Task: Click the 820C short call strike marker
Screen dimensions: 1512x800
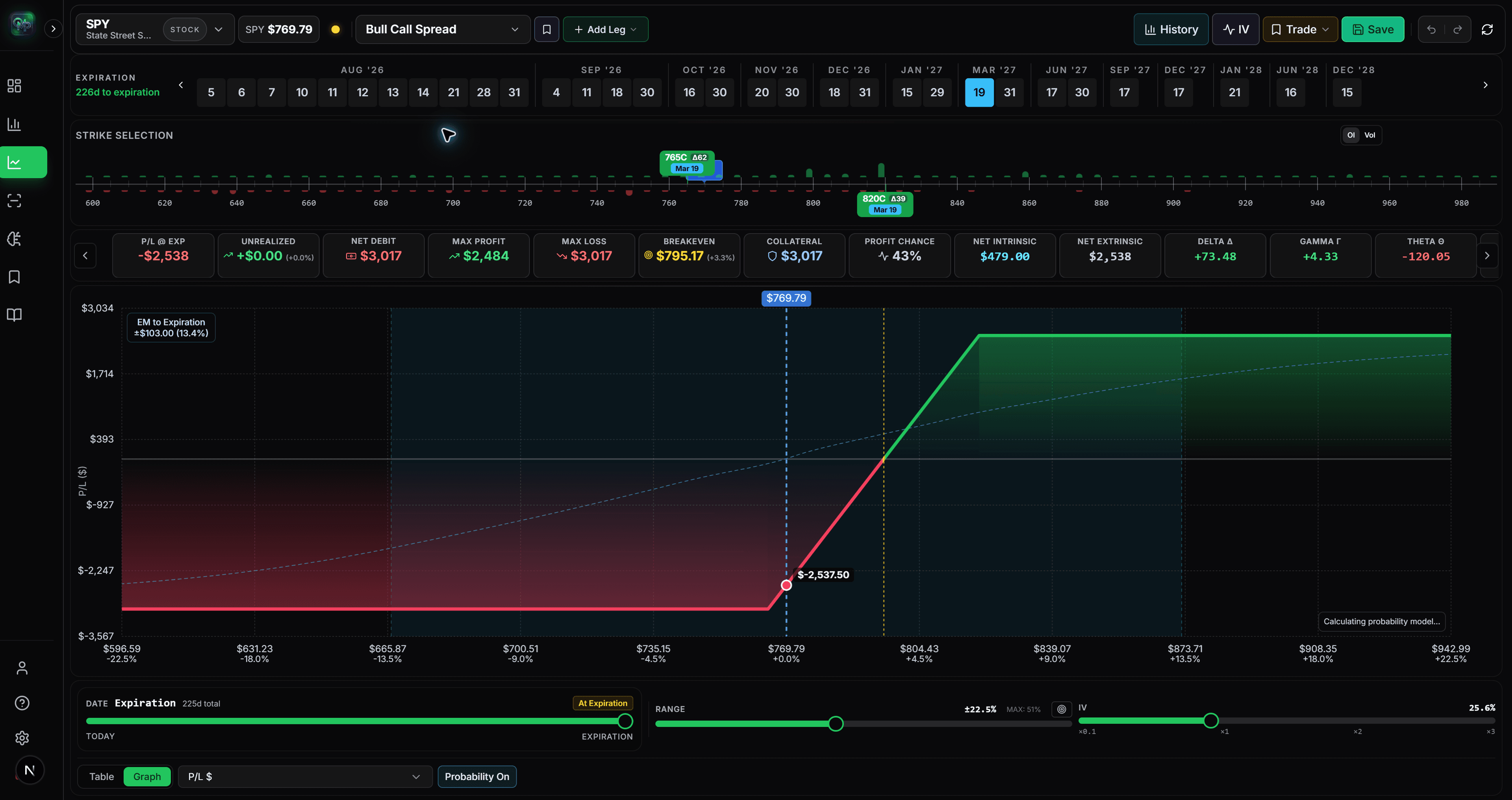Action: pyautogui.click(x=884, y=204)
